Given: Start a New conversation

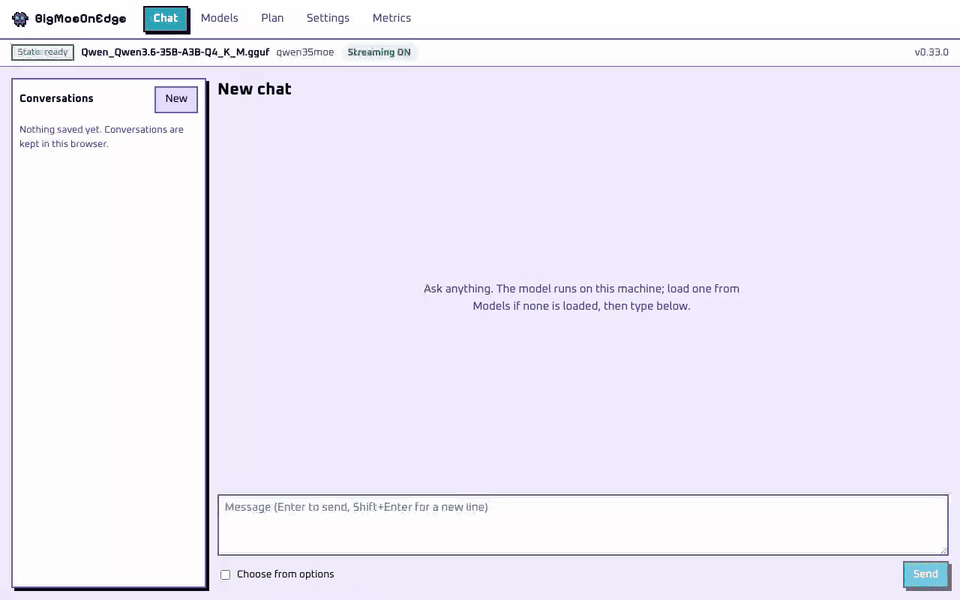Looking at the screenshot, I should [x=176, y=99].
